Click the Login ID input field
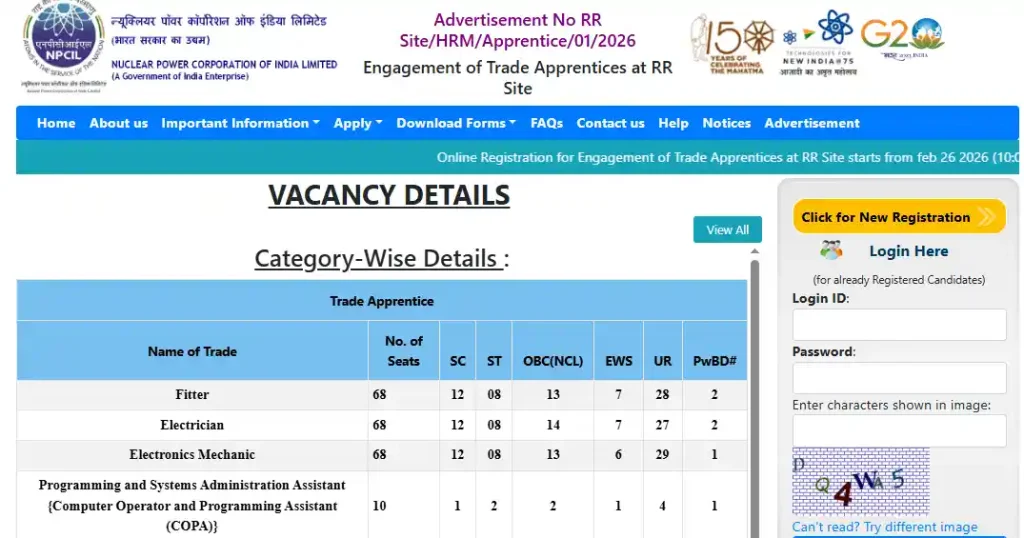 click(x=898, y=325)
